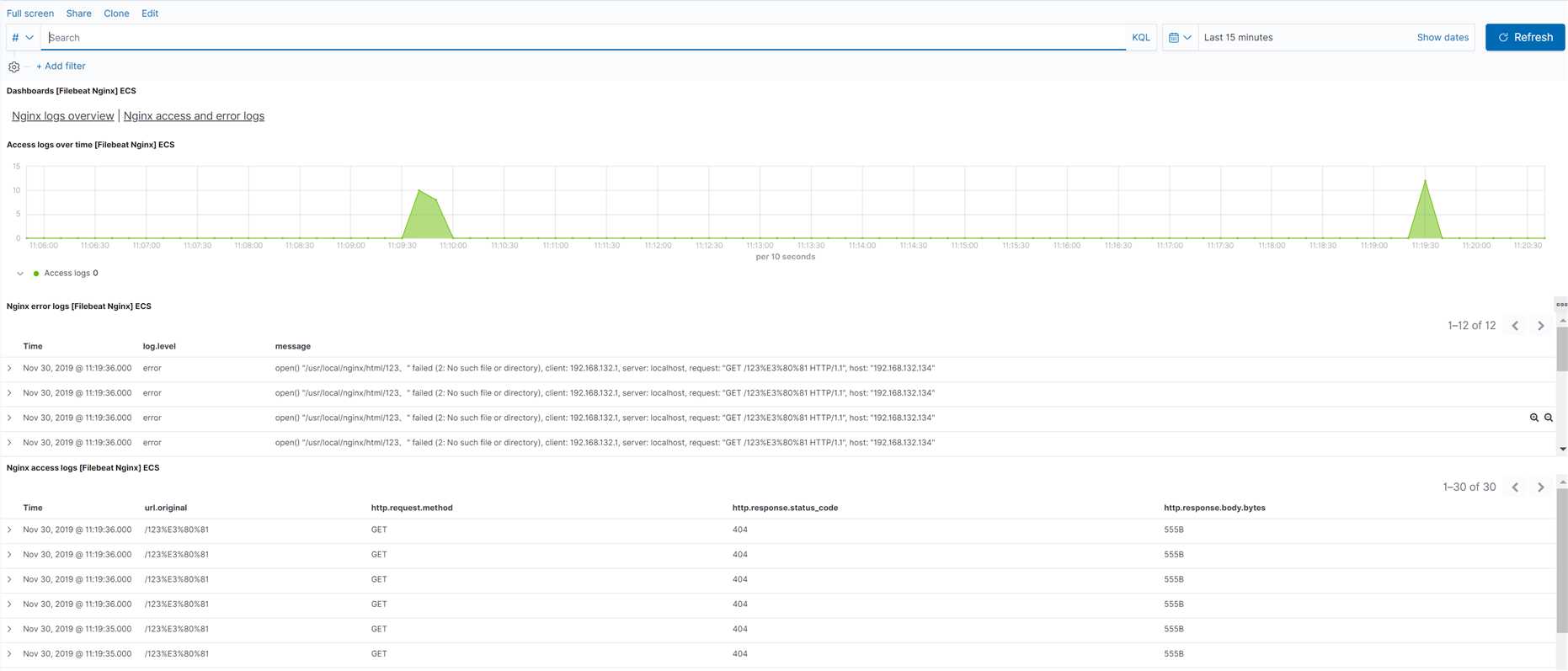Go to next page of Nginx access logs

tap(1541, 487)
